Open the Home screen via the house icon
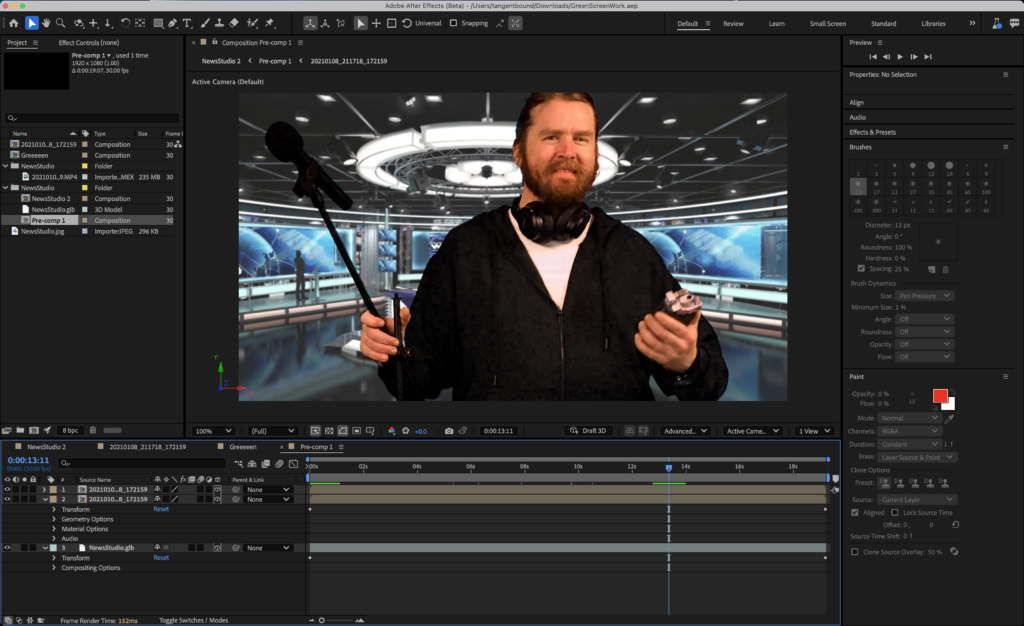 click(14, 22)
